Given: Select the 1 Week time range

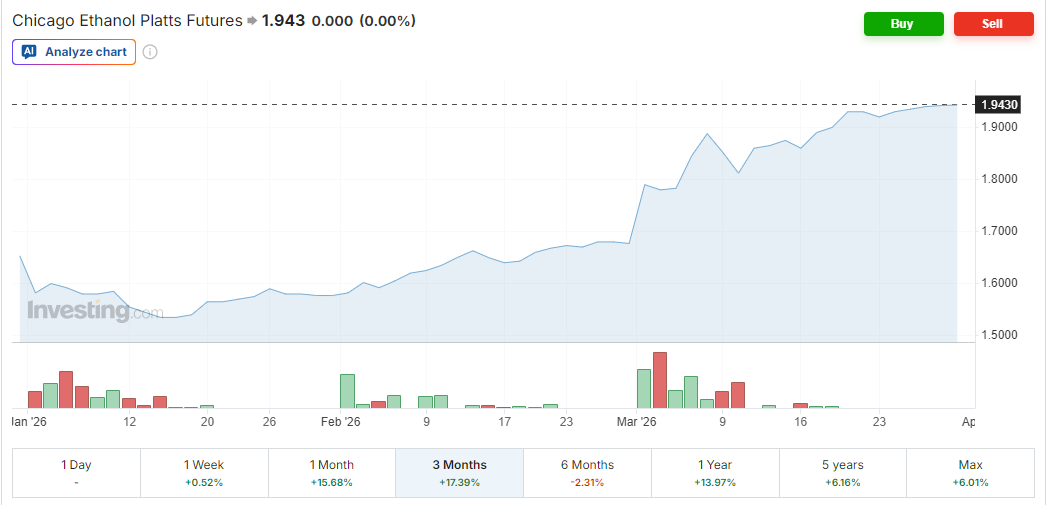Looking at the screenshot, I should [x=204, y=473].
